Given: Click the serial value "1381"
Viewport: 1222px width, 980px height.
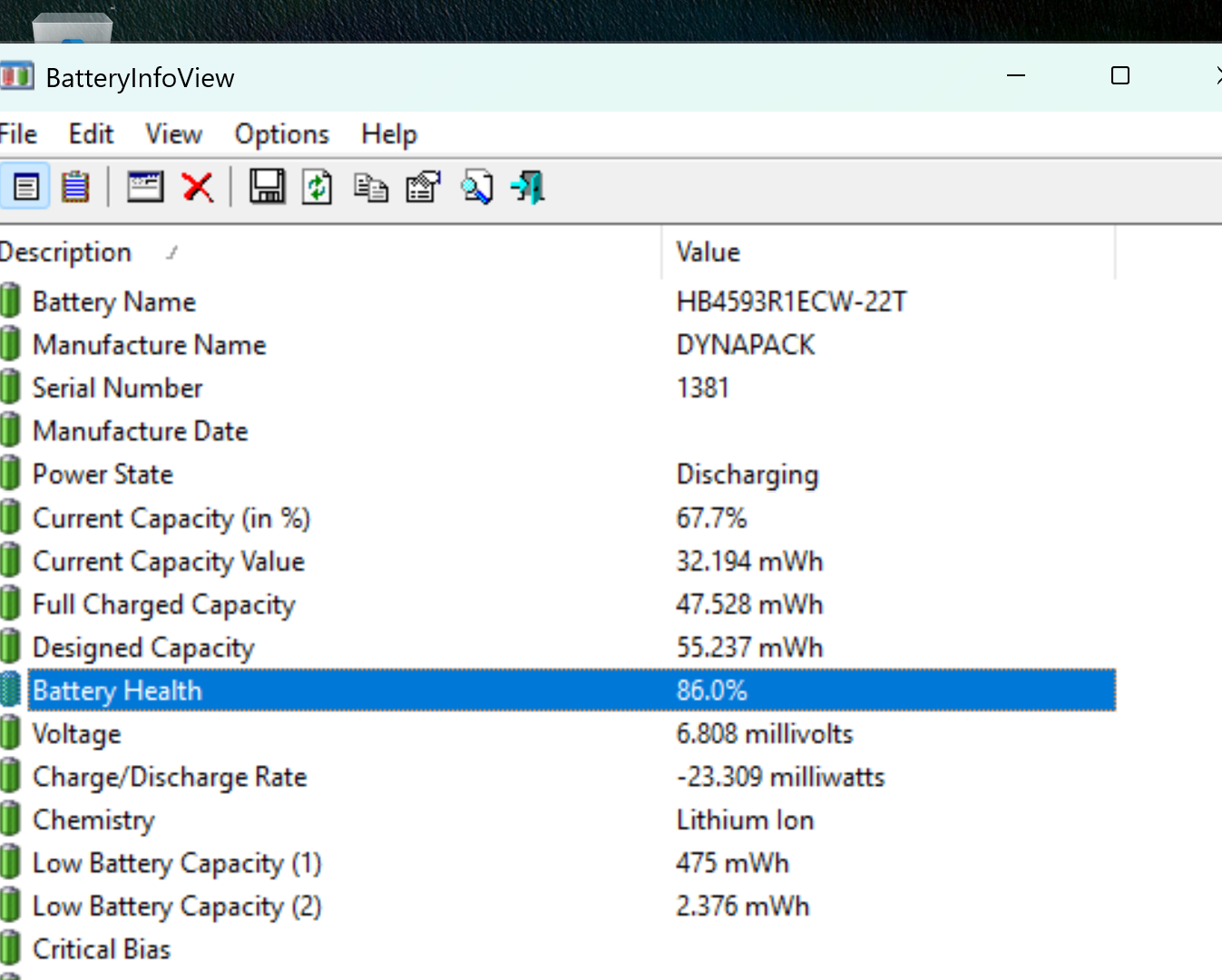Looking at the screenshot, I should coord(703,387).
